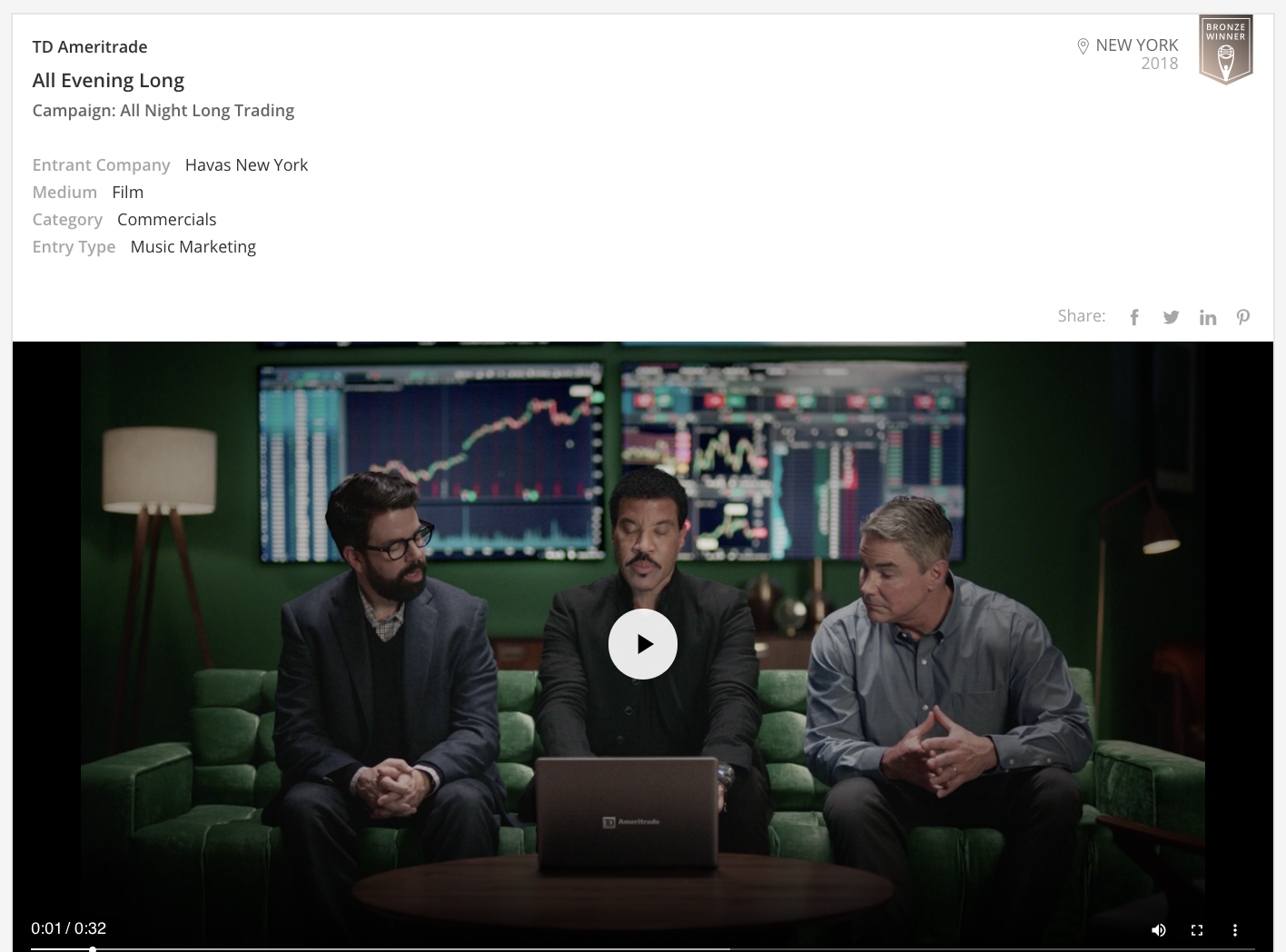Click the Medium label
This screenshot has width=1286, height=952.
tap(64, 192)
